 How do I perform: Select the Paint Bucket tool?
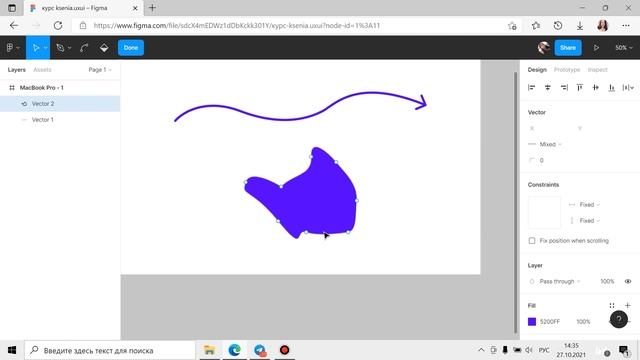[x=104, y=48]
